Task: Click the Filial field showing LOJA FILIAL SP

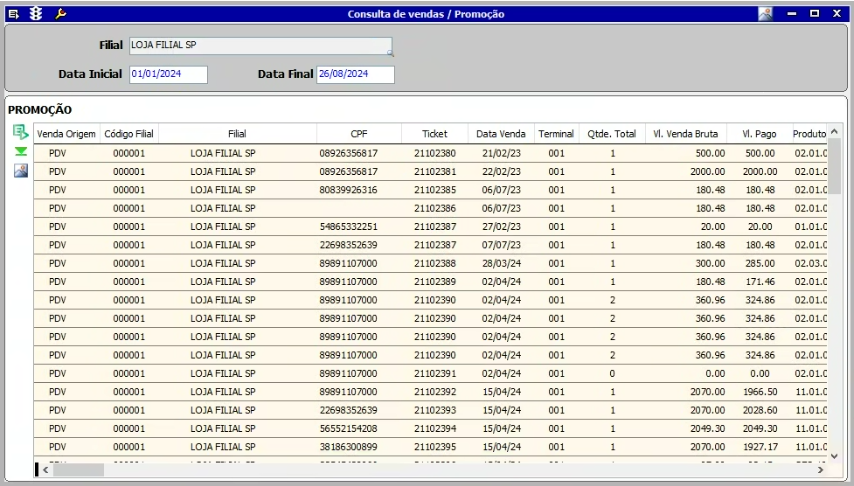Action: pos(260,46)
